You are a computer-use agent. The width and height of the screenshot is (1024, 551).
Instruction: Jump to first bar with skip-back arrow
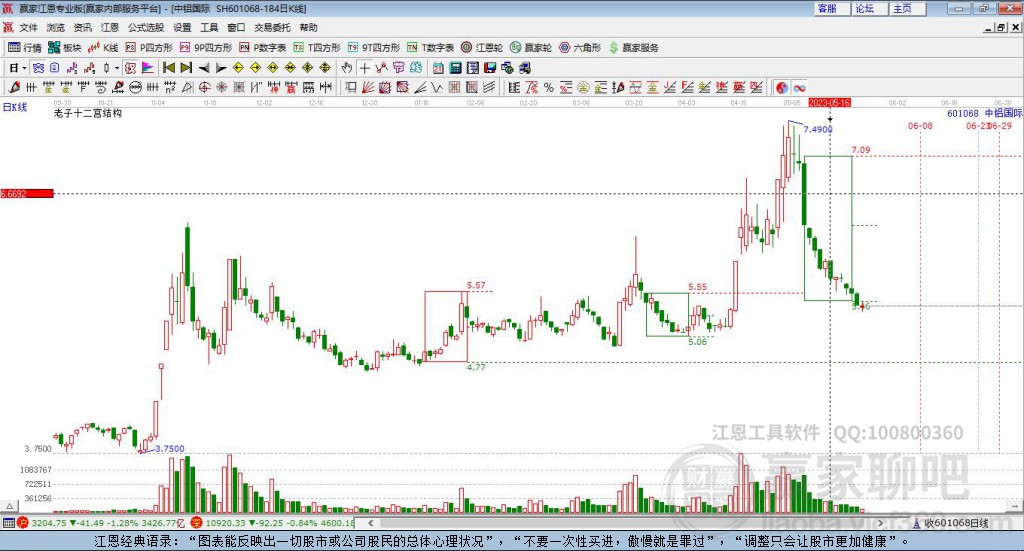(169, 68)
